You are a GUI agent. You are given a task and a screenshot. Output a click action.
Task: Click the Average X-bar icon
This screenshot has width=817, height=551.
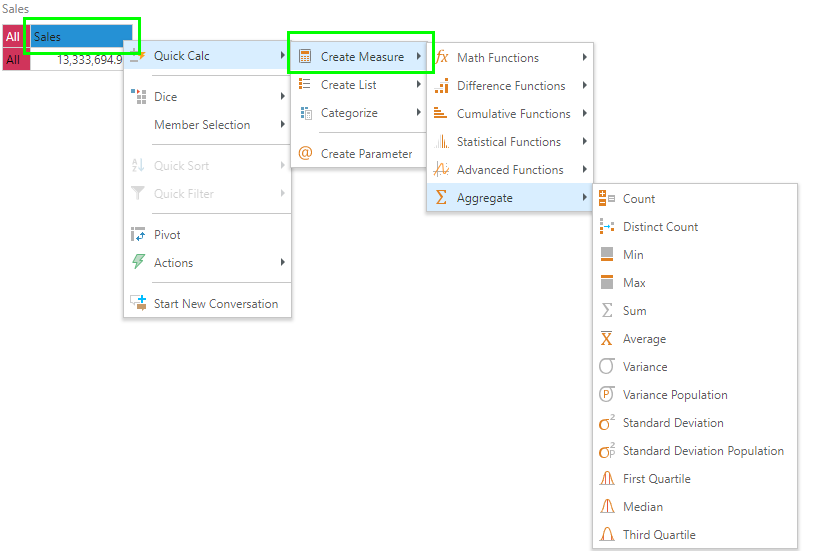607,339
